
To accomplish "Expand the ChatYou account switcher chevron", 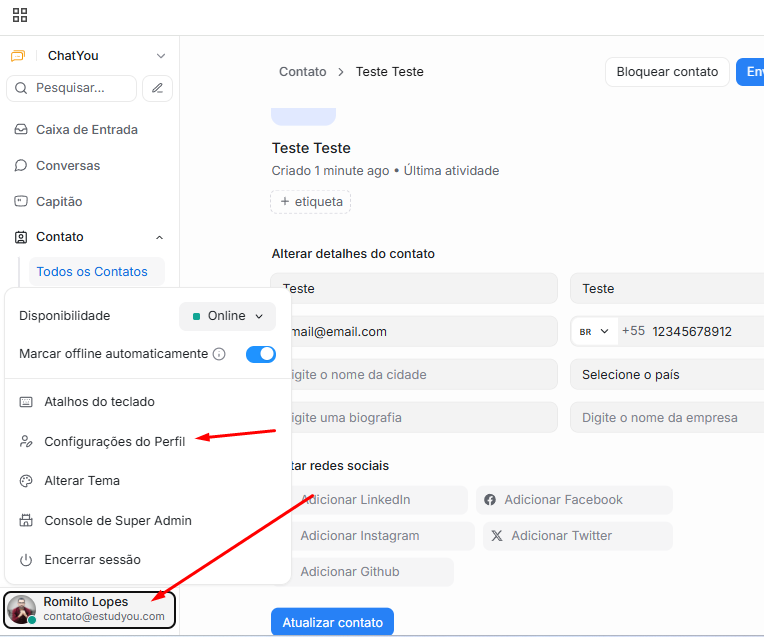I will coord(161,56).
